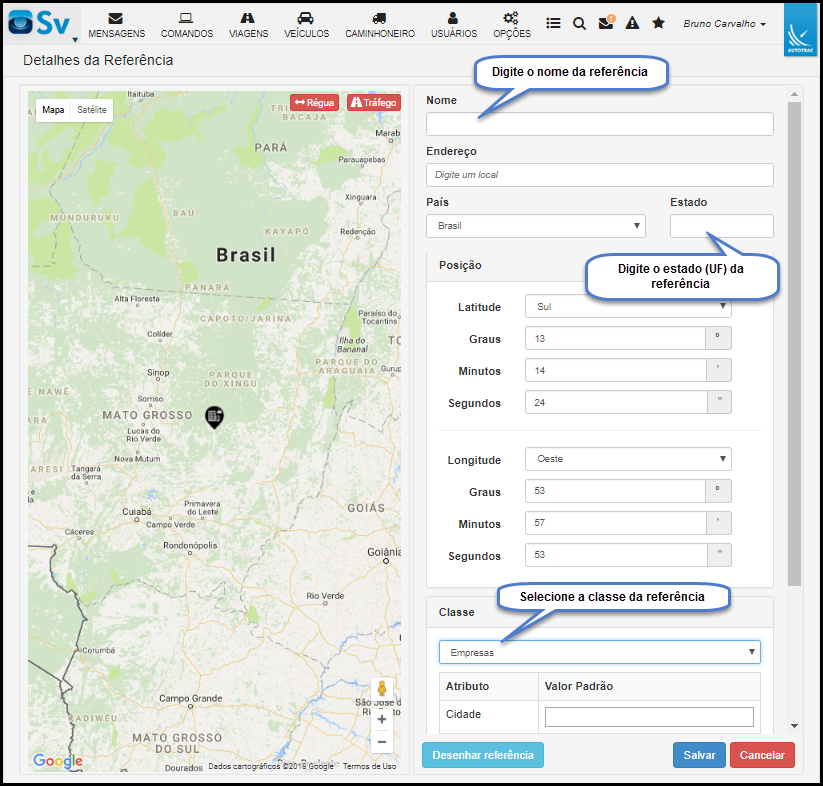Click the Latitude Graus field with 13
The width and height of the screenshot is (823, 786).
click(615, 338)
